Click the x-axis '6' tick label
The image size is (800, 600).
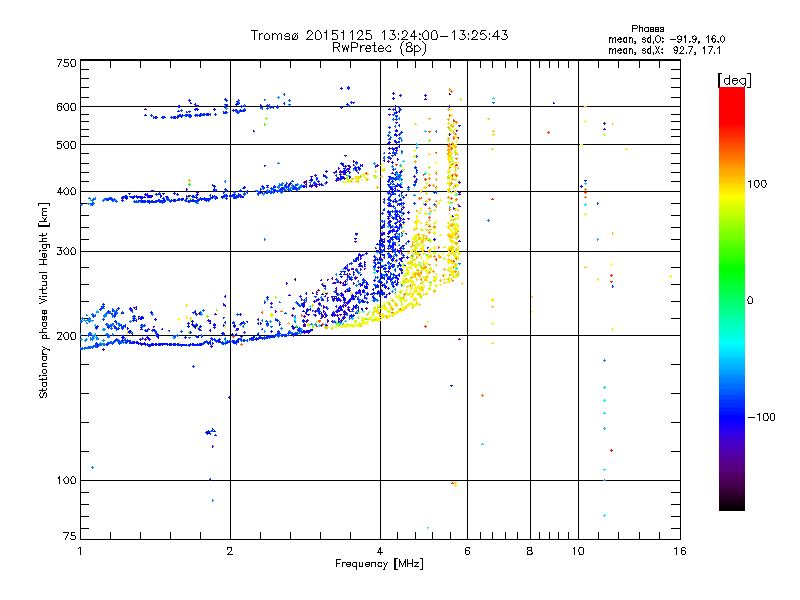pos(467,551)
